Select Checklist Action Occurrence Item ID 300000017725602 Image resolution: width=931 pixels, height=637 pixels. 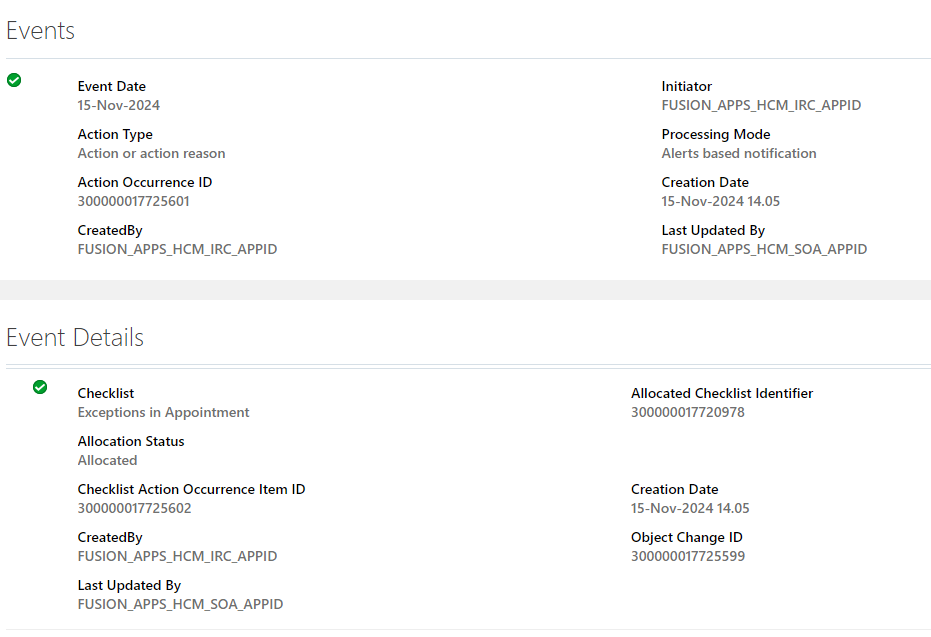[135, 508]
